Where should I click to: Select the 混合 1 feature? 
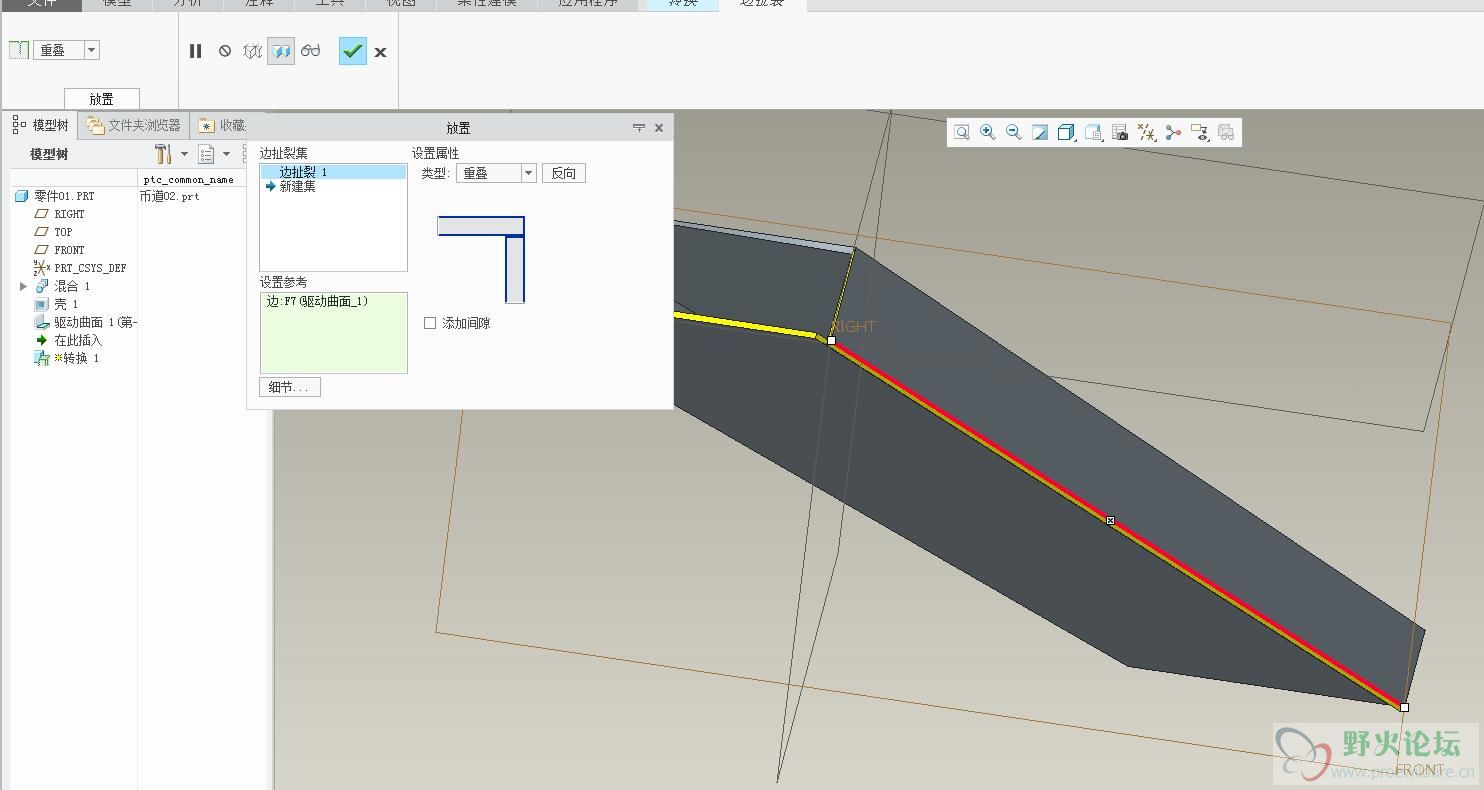point(63,286)
